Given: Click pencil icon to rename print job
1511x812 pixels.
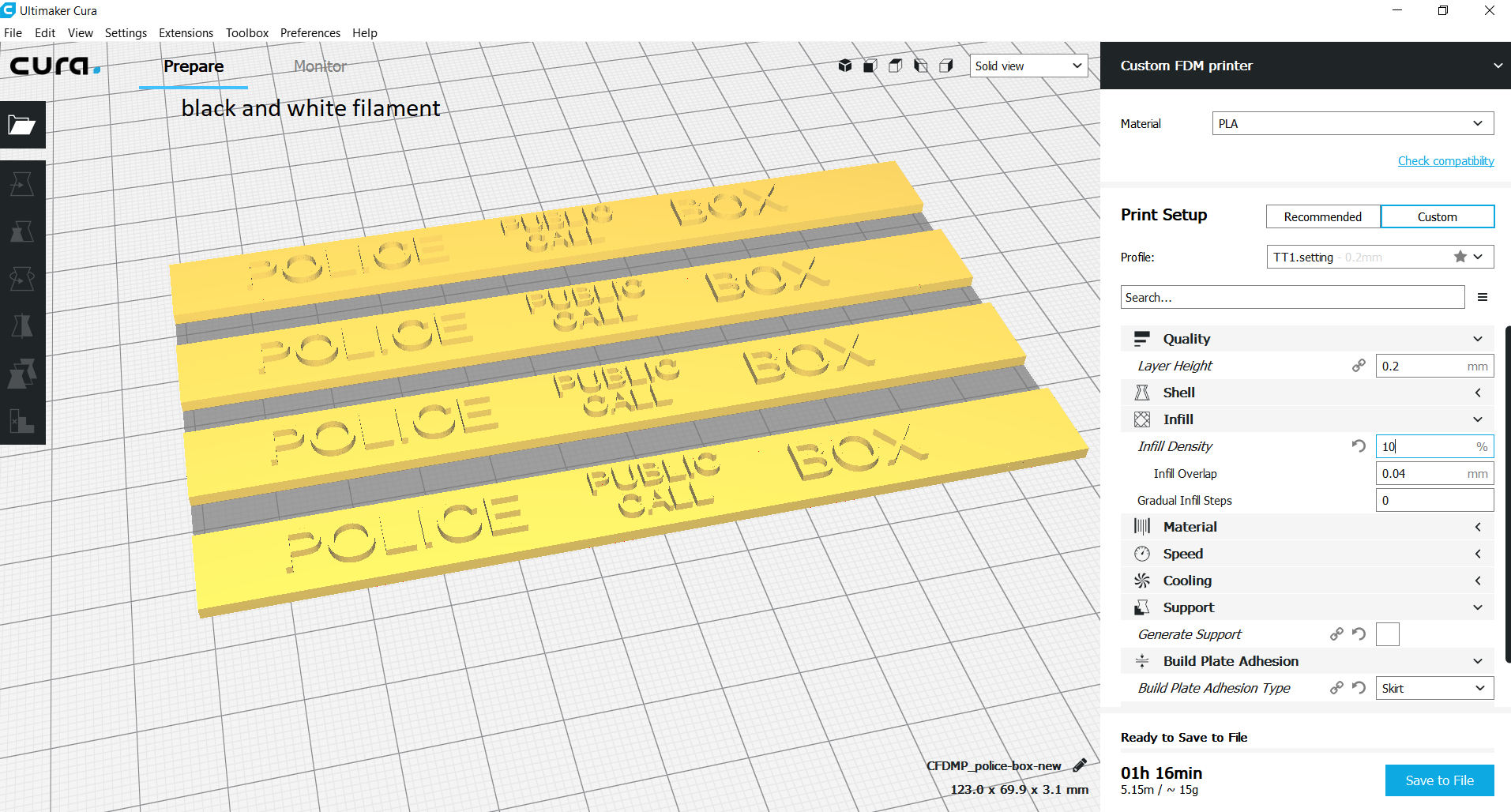Looking at the screenshot, I should click(x=1080, y=765).
